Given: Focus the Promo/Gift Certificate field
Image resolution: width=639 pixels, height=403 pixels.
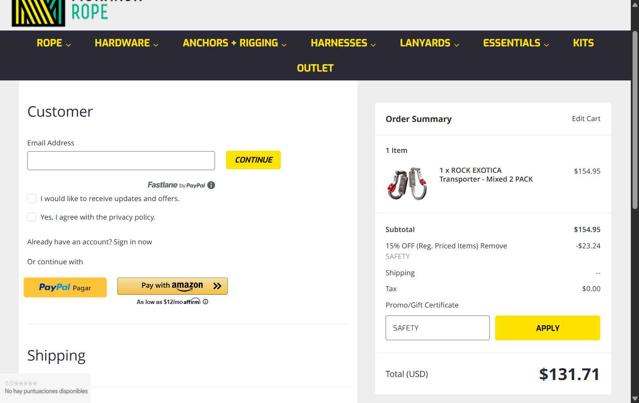Looking at the screenshot, I should tap(437, 328).
